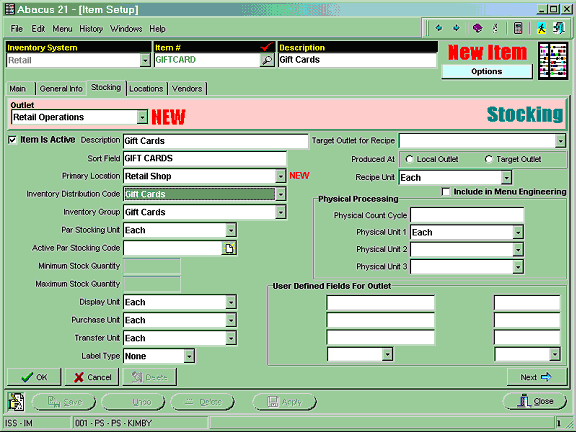Open the Edit menu

[x=38, y=29]
